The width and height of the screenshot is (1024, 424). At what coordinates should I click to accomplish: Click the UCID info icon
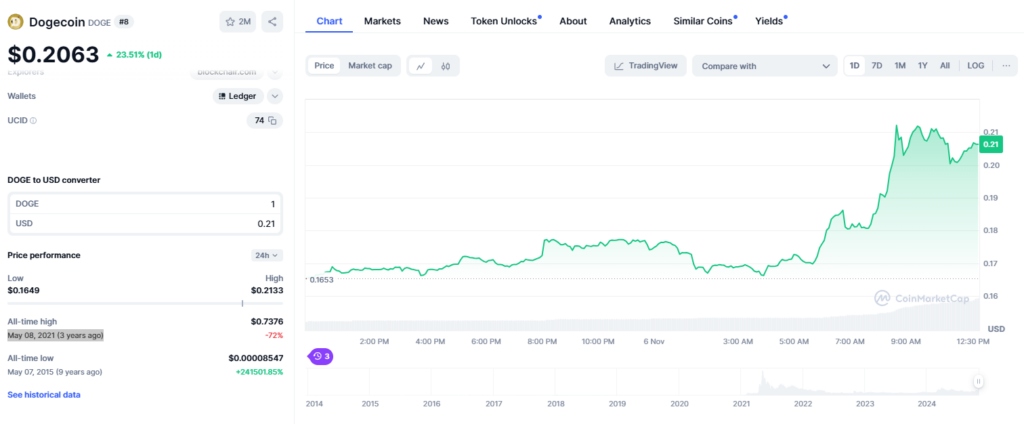[x=33, y=121]
